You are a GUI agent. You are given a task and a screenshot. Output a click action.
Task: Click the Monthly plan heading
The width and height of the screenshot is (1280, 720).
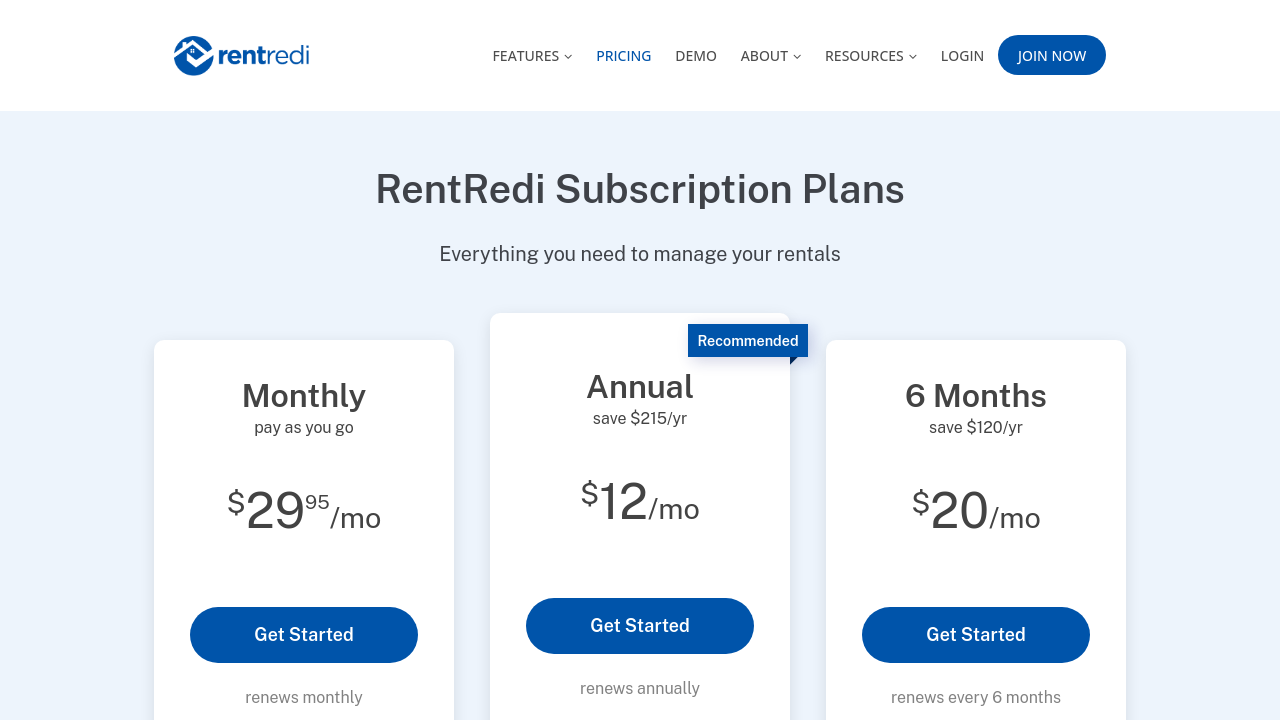[x=304, y=396]
